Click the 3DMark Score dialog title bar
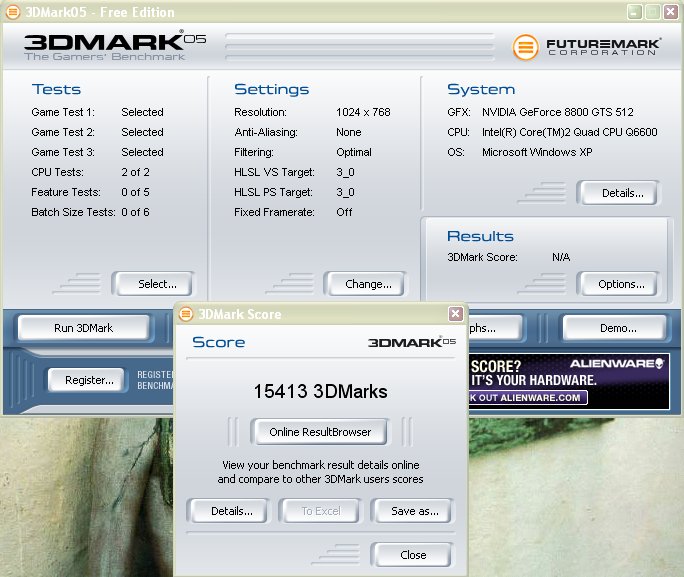Viewport: 684px width, 577px height. pyautogui.click(x=320, y=314)
